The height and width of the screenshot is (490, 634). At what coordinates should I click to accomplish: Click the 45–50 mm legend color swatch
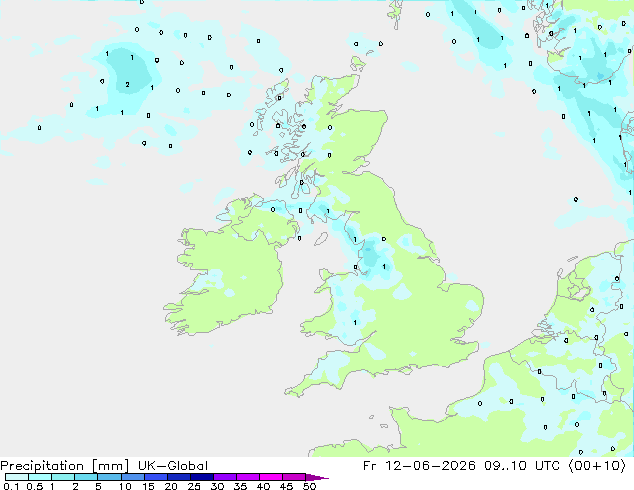coord(294,477)
